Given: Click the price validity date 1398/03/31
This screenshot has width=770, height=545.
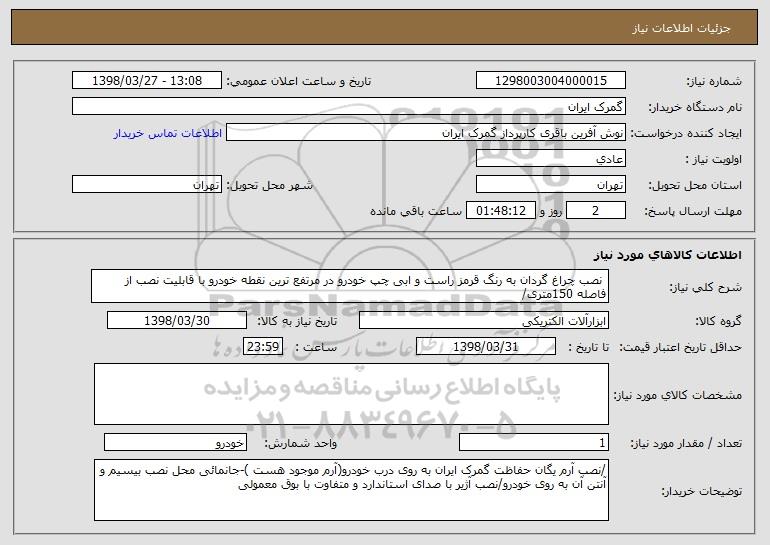Looking at the screenshot, I should pos(486,346).
